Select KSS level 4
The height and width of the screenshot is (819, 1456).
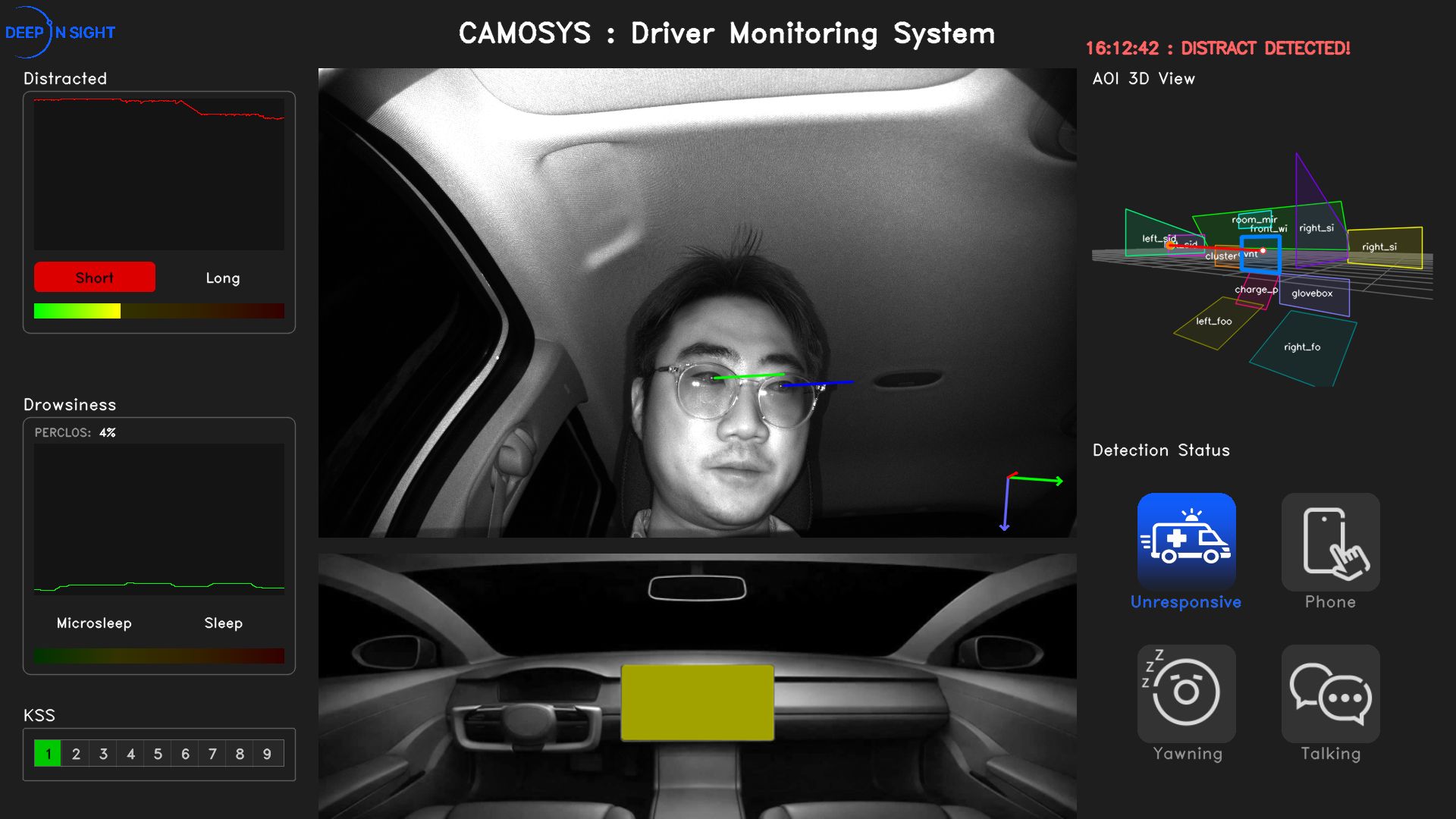[x=130, y=753]
